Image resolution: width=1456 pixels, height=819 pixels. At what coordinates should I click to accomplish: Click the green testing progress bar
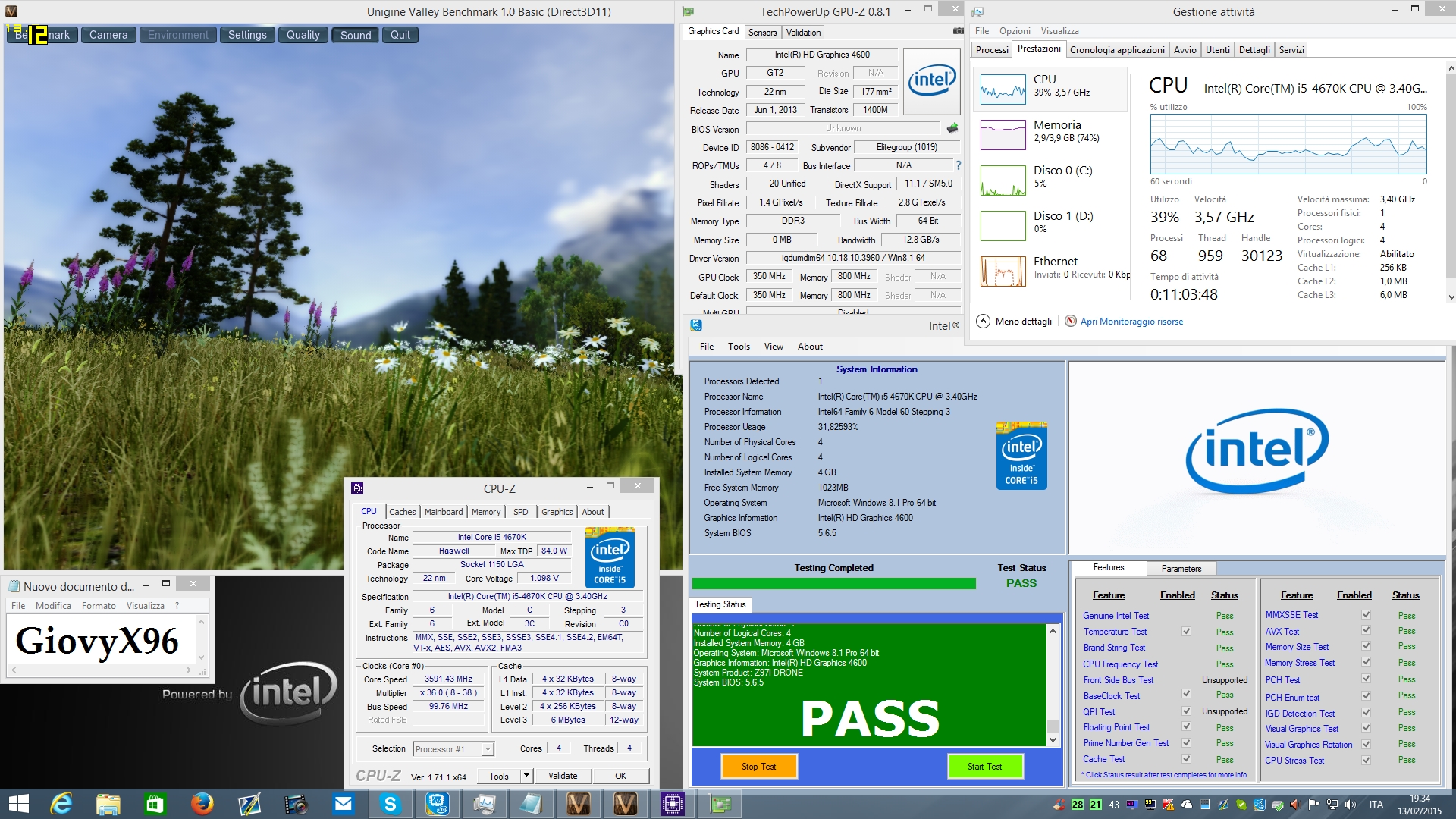pyautogui.click(x=833, y=583)
